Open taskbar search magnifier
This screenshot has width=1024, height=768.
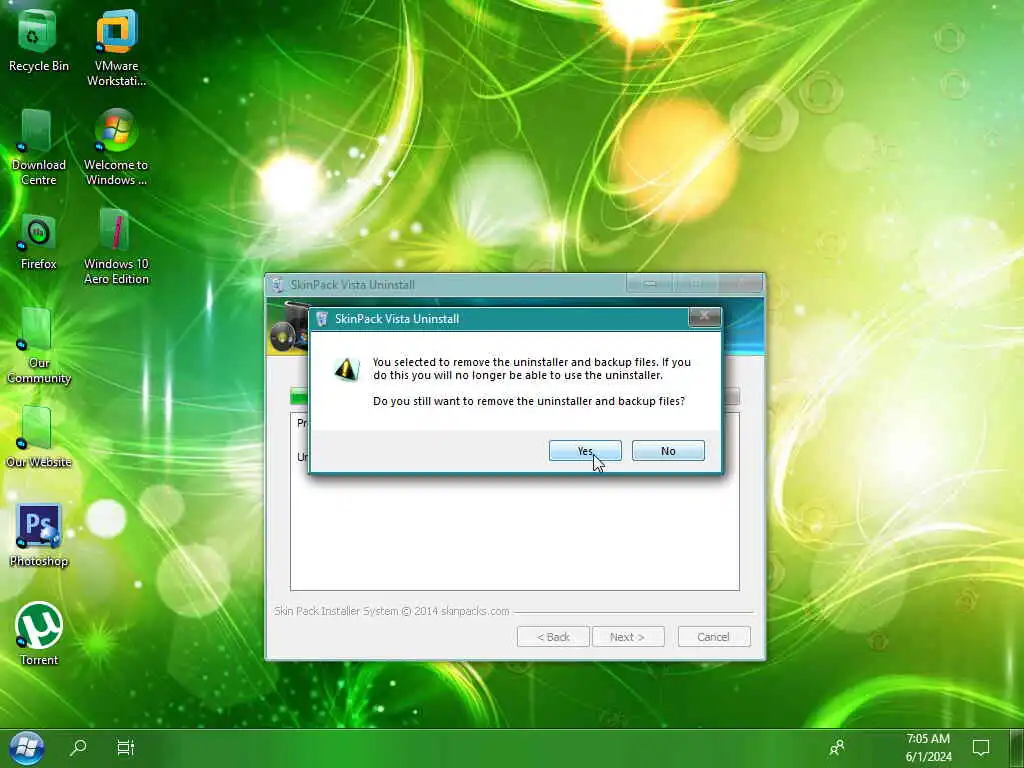click(78, 748)
